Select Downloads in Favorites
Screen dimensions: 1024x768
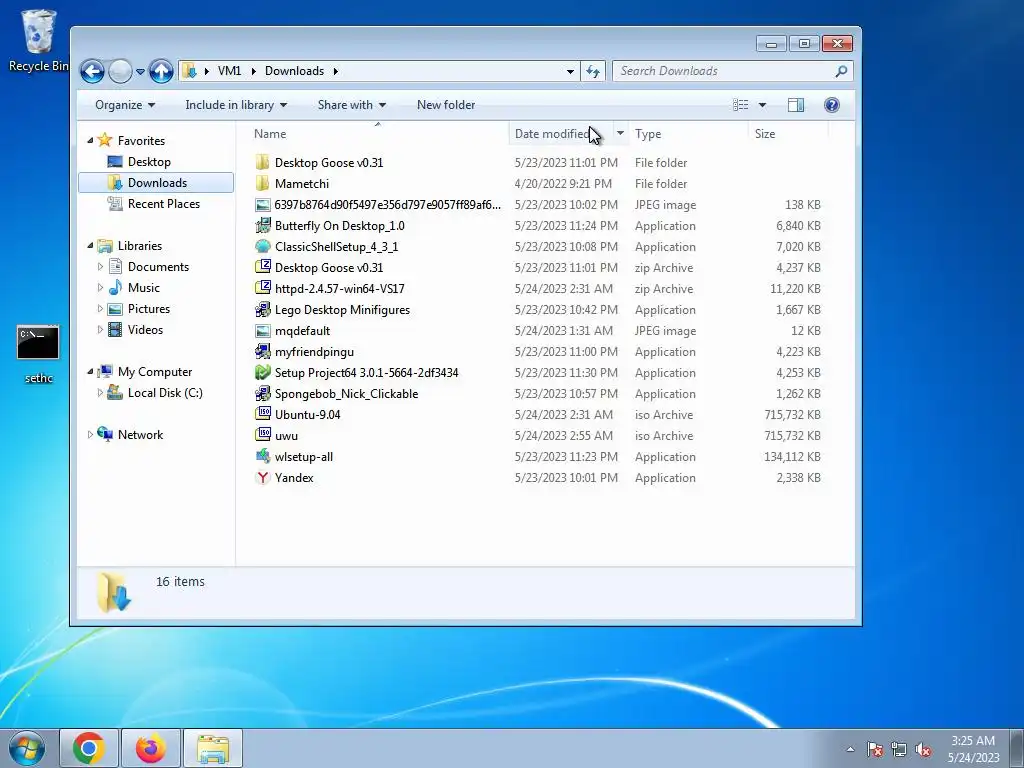pos(157,183)
